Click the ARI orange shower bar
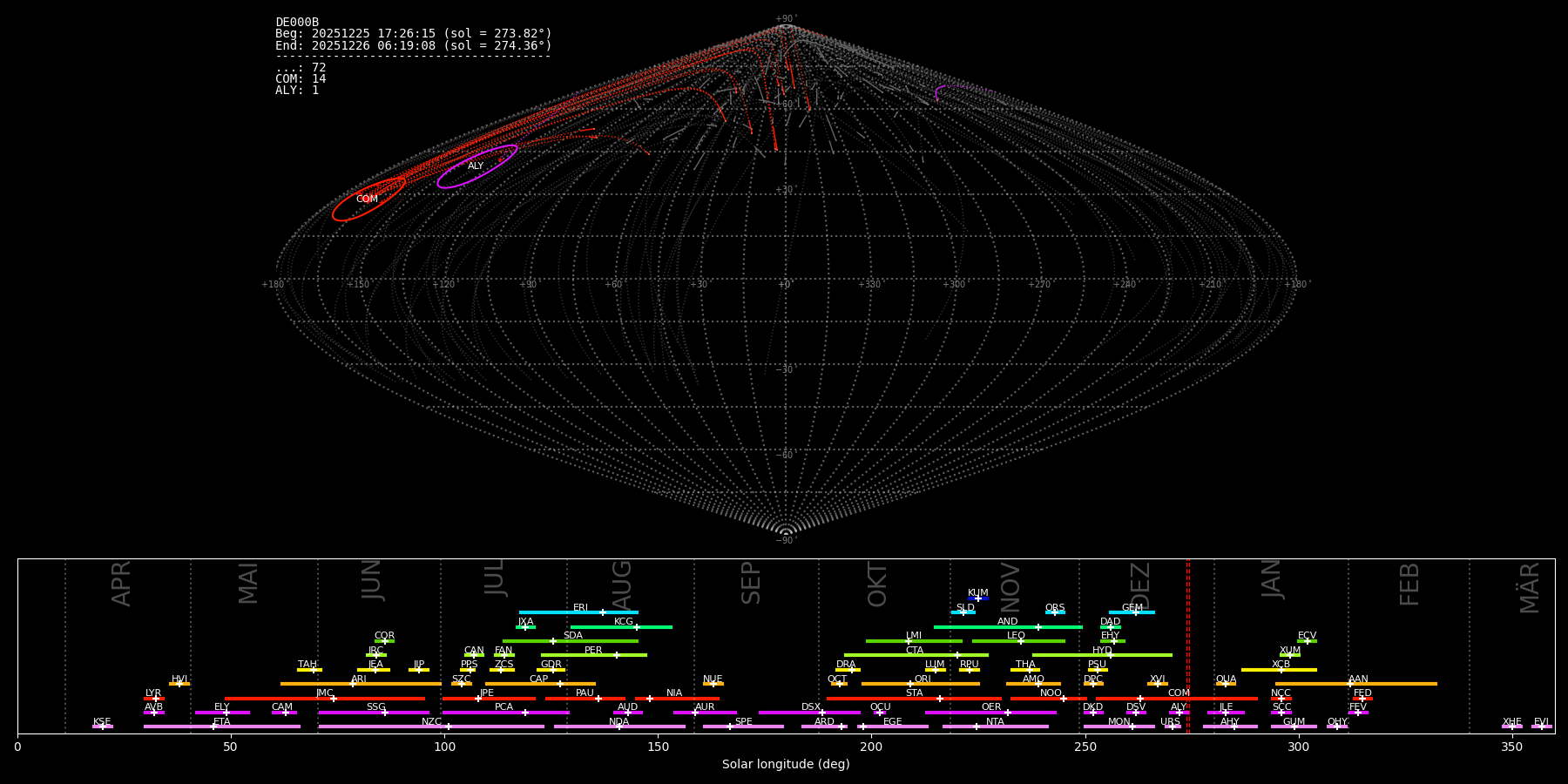The image size is (1568, 784). click(361, 684)
